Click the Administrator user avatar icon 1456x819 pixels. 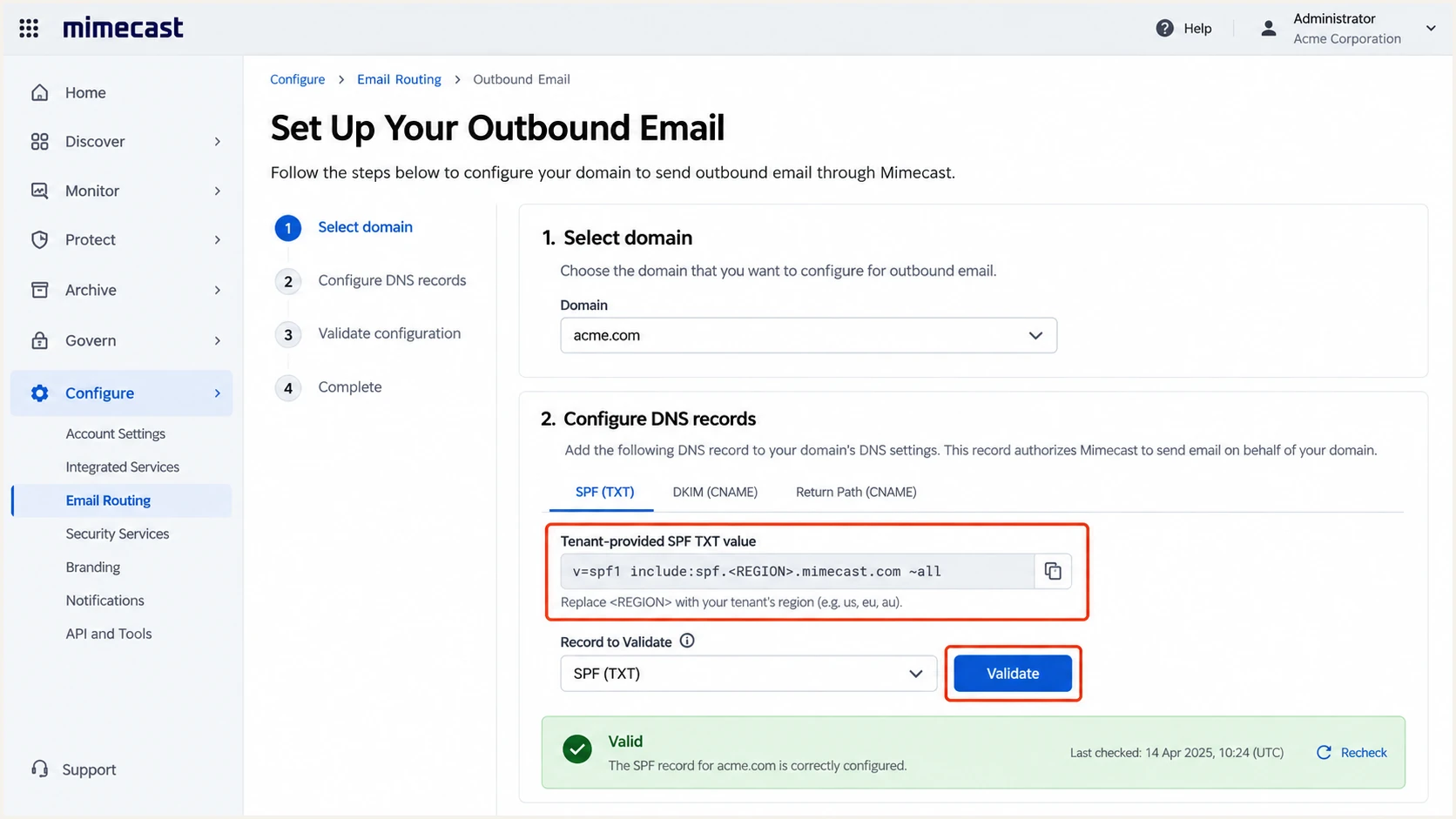(1268, 28)
